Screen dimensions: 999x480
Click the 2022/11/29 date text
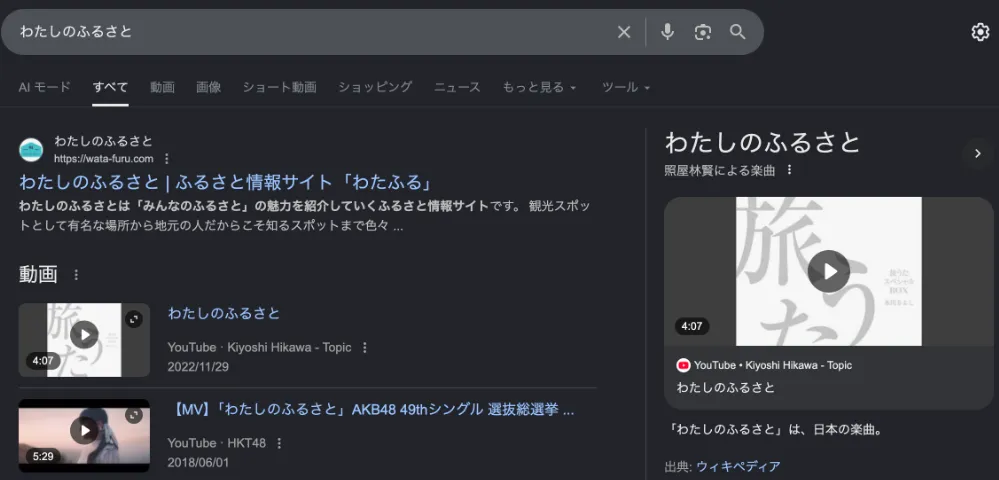pos(198,367)
